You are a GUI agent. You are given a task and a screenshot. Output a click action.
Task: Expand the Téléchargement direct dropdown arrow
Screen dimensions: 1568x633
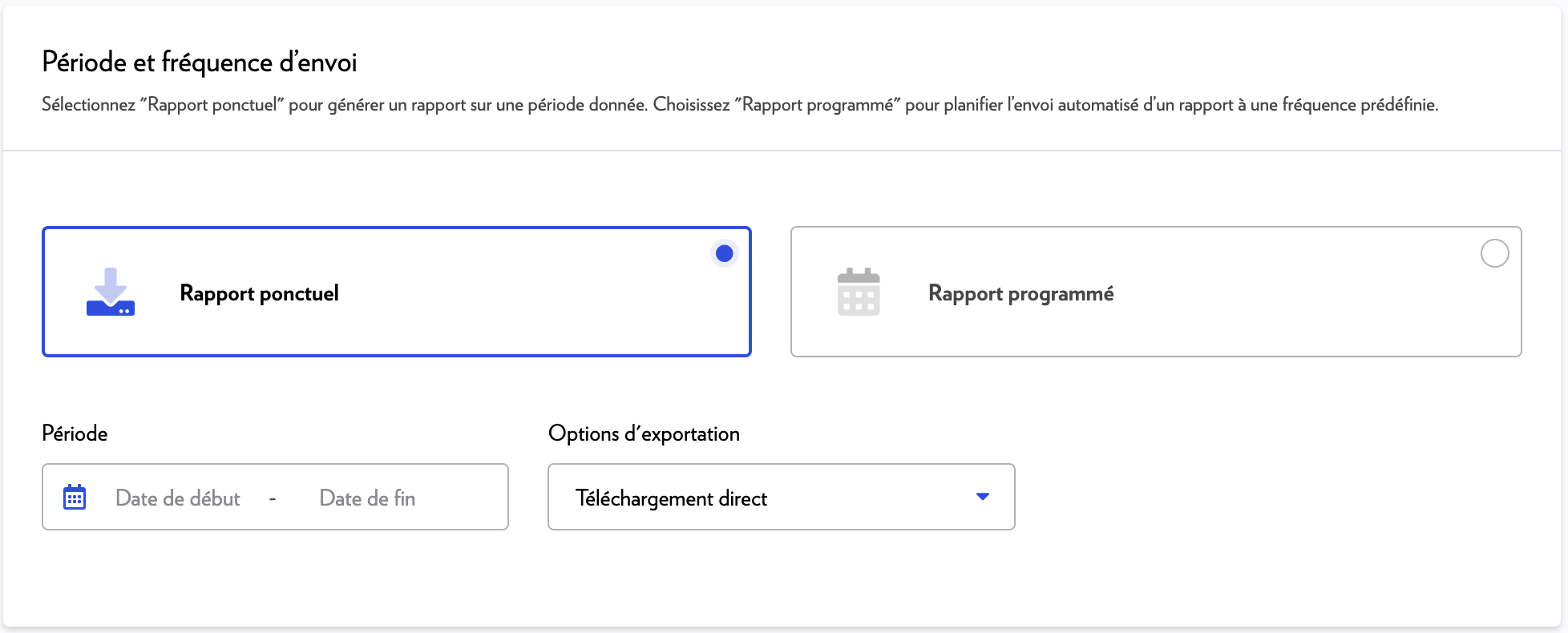click(983, 497)
